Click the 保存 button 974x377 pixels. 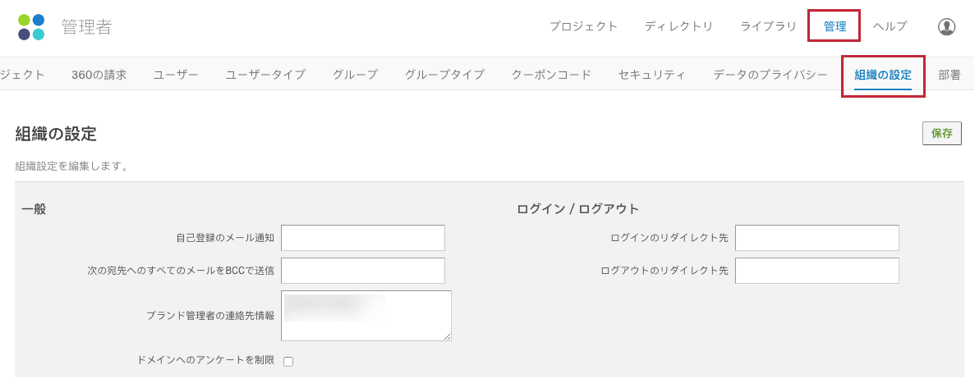tap(942, 134)
